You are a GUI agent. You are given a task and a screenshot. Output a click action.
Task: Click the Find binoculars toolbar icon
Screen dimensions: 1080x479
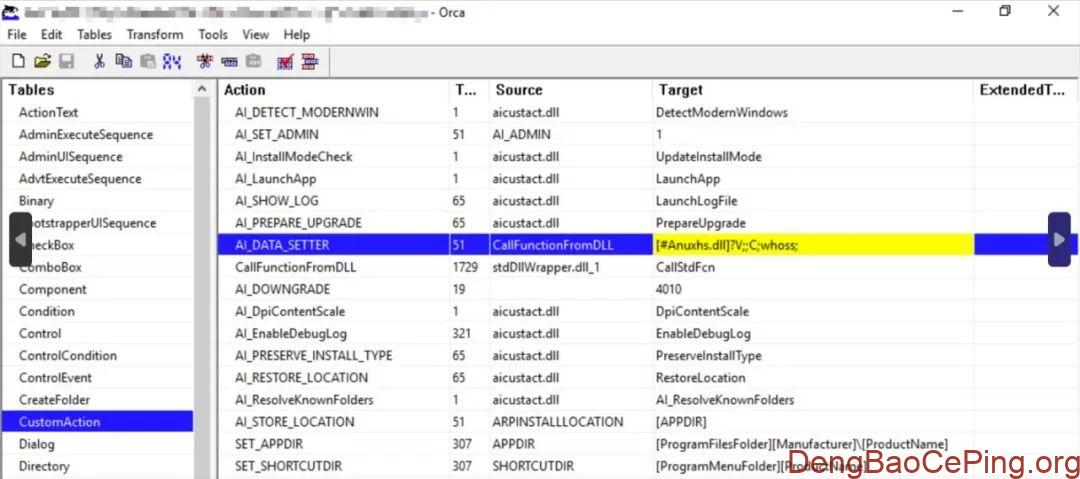point(172,62)
